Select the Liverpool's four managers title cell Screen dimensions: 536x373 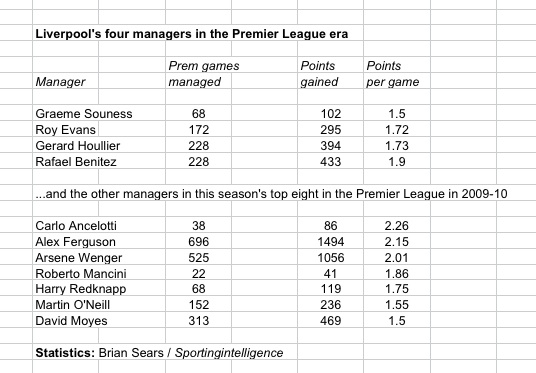coord(192,34)
